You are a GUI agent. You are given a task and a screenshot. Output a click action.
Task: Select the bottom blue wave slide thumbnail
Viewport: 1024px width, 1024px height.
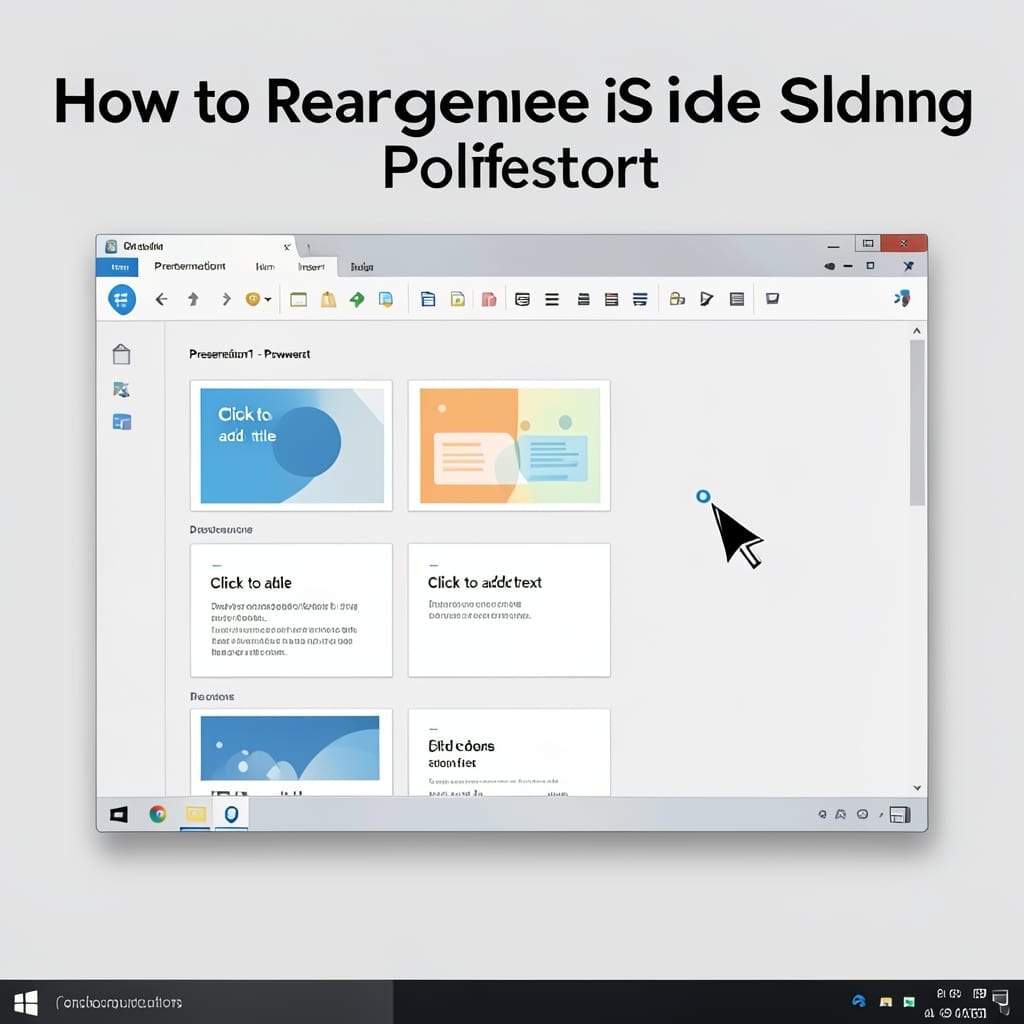291,752
